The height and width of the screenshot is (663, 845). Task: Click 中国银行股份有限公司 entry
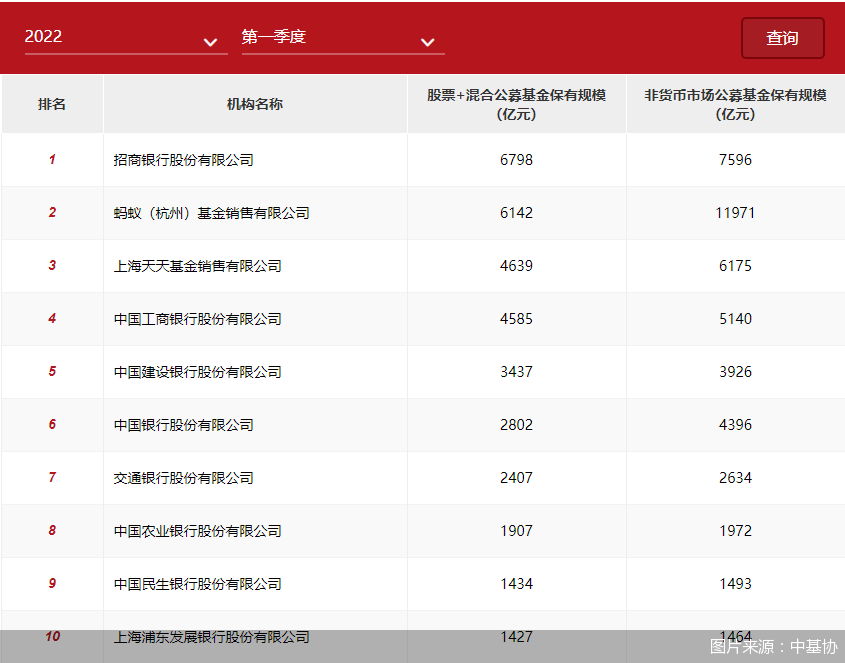pyautogui.click(x=184, y=425)
